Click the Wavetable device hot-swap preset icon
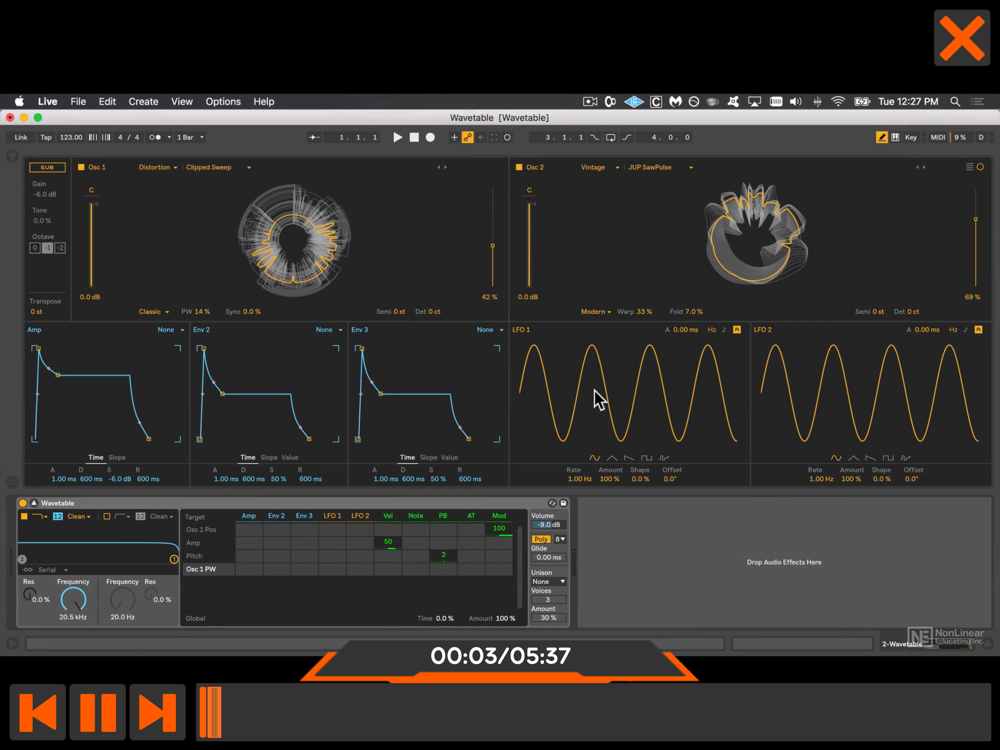Viewport: 1000px width, 750px height. click(x=552, y=503)
